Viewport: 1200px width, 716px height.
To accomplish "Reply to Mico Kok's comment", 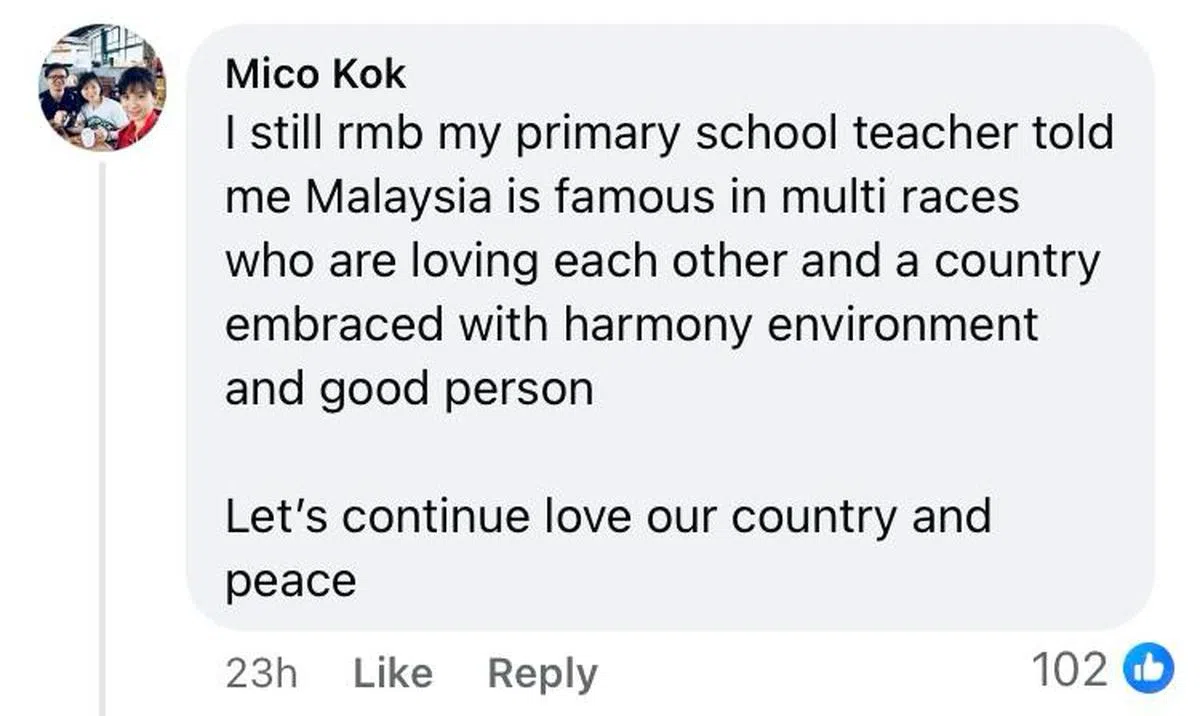I will tap(541, 673).
